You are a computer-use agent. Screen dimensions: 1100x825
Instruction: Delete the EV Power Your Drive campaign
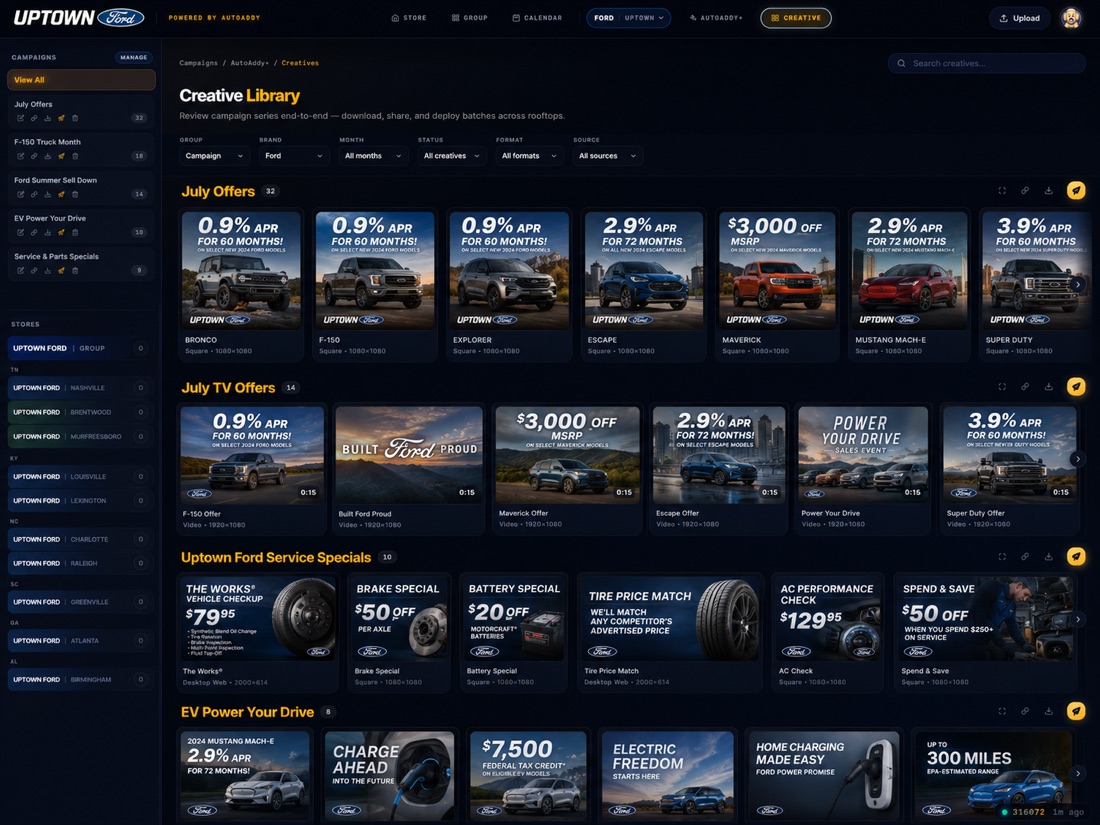coord(75,232)
